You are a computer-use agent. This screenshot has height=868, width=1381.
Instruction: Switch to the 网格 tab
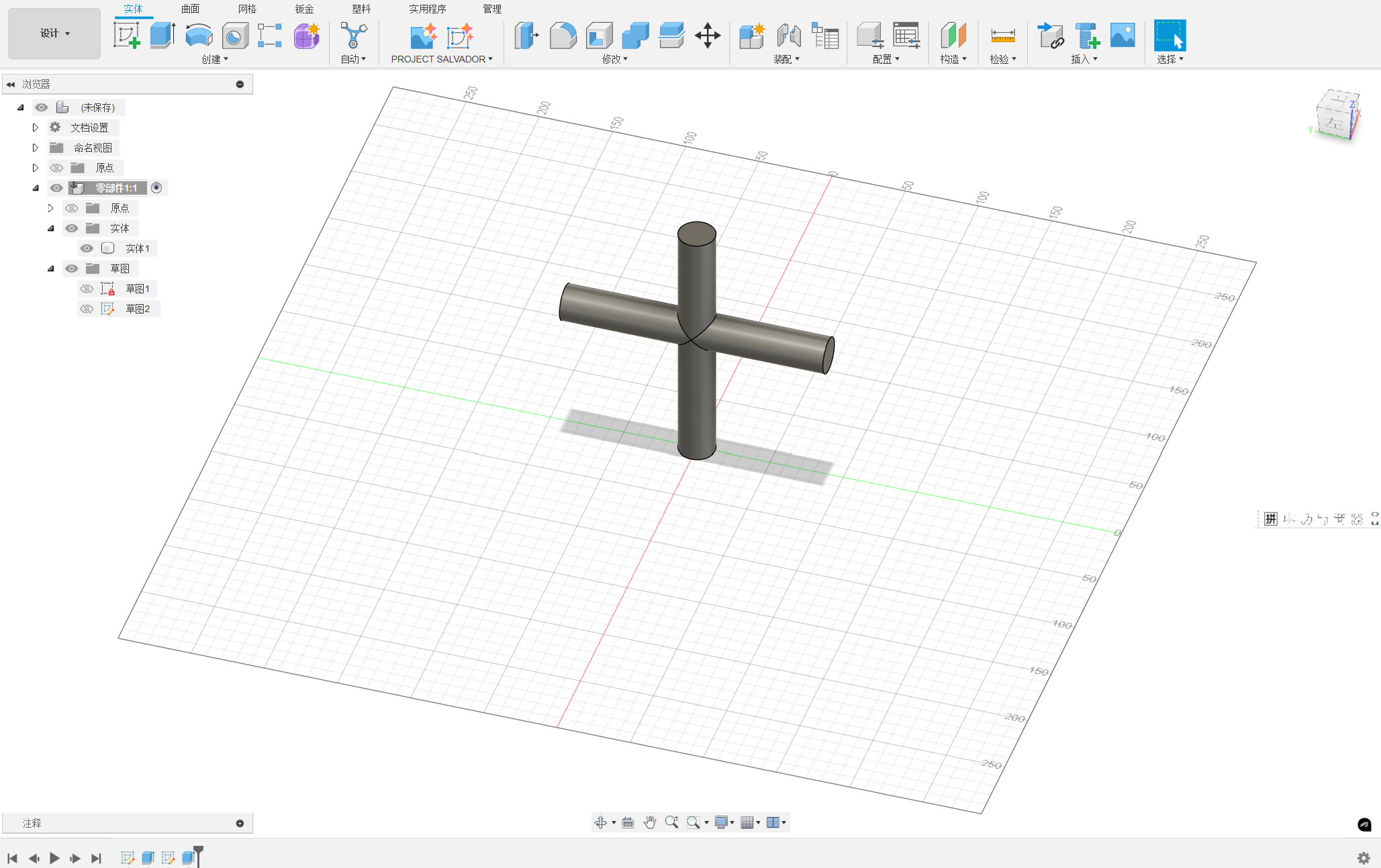[x=248, y=9]
